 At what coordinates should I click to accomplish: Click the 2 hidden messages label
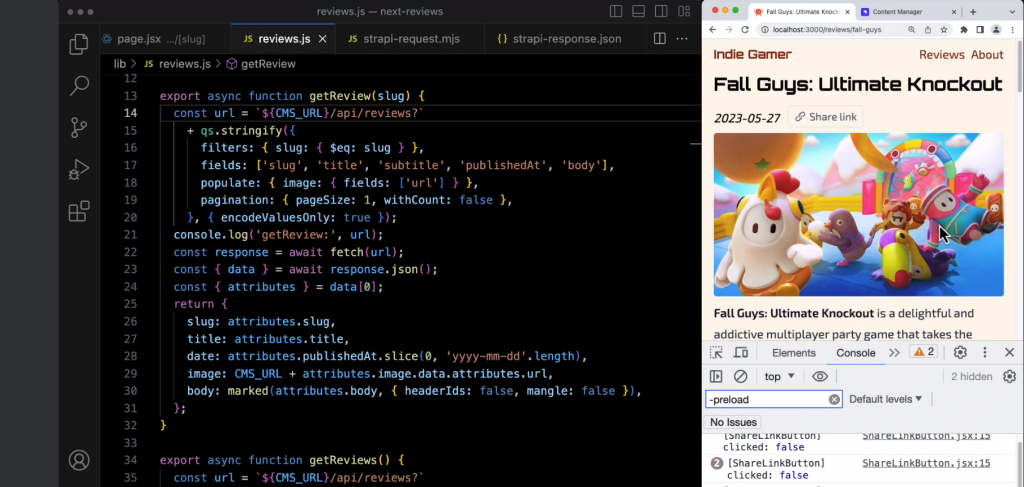[x=971, y=376]
